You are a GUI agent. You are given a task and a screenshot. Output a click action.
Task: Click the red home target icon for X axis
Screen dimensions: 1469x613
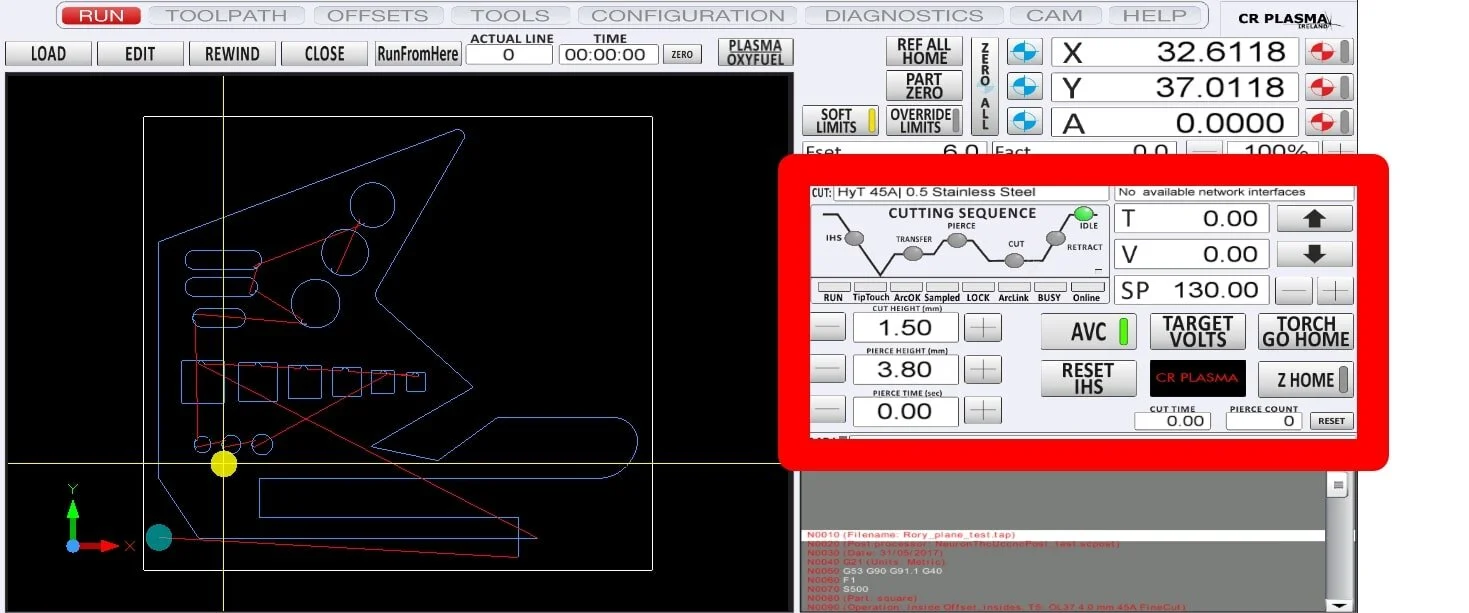coord(1324,52)
